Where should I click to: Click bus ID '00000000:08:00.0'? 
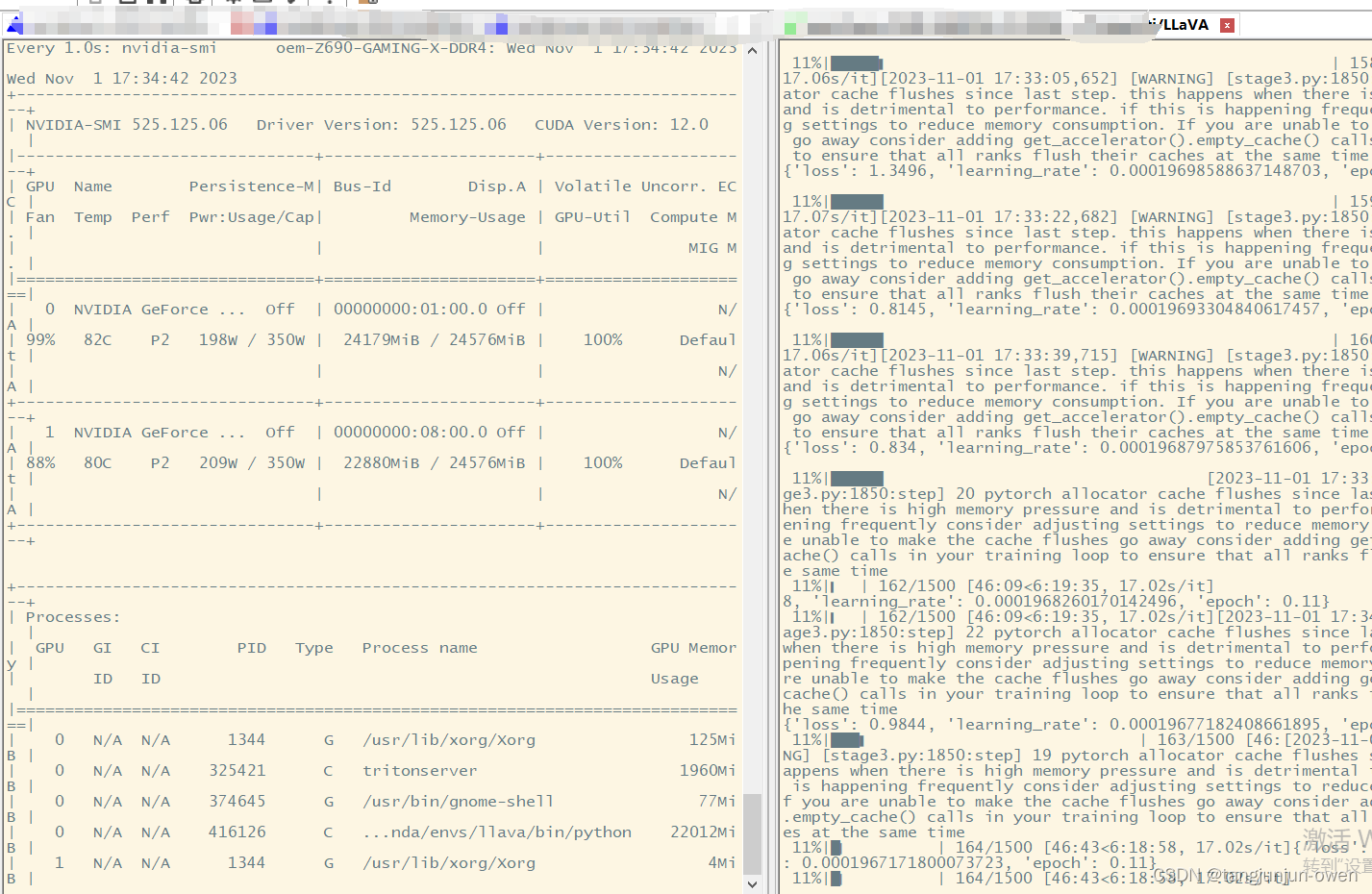click(x=411, y=433)
